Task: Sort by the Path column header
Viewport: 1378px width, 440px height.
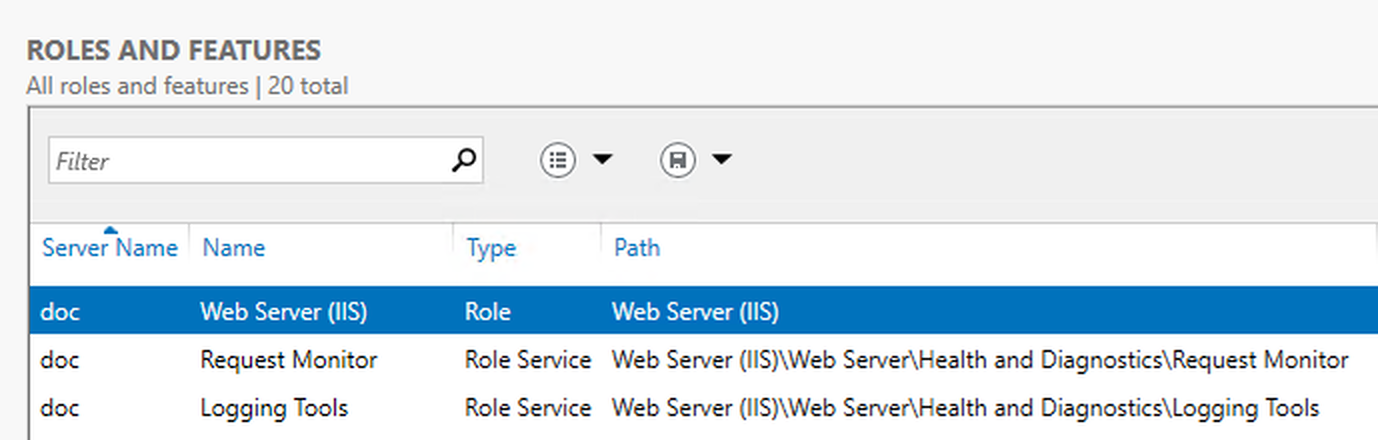Action: click(637, 248)
